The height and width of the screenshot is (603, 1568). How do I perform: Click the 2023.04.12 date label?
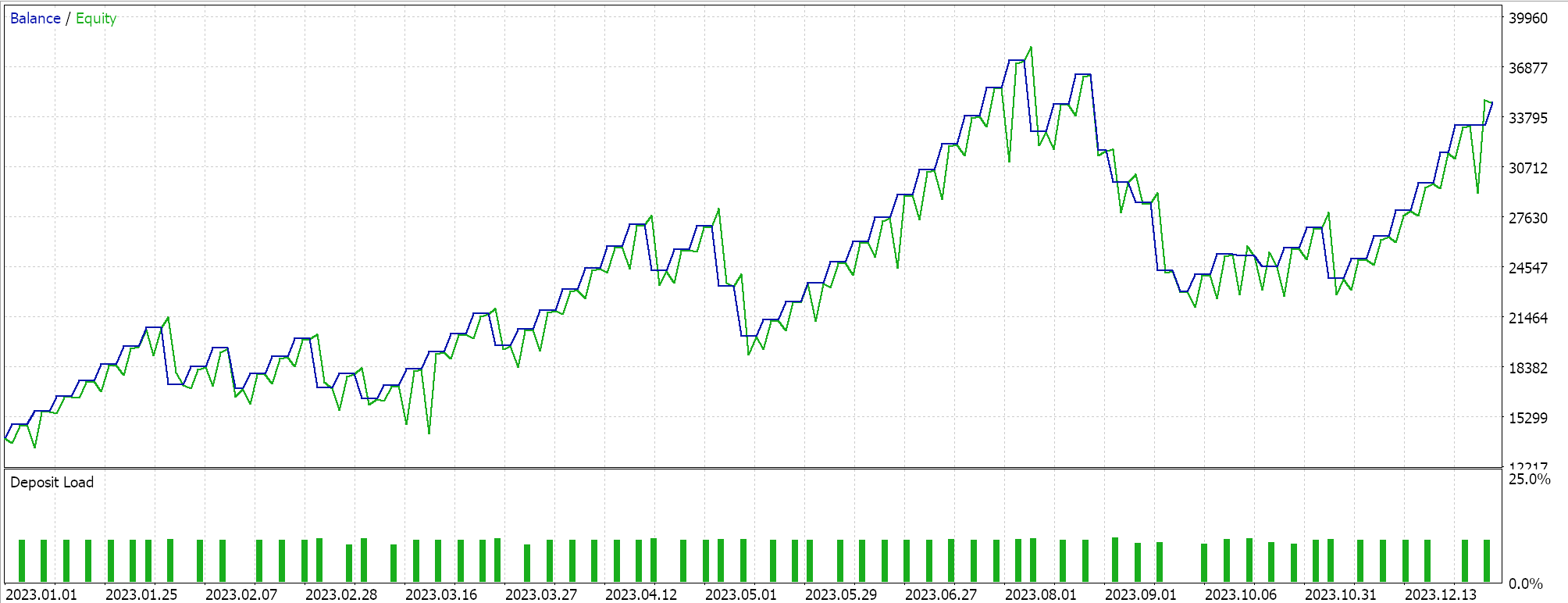coord(641,594)
